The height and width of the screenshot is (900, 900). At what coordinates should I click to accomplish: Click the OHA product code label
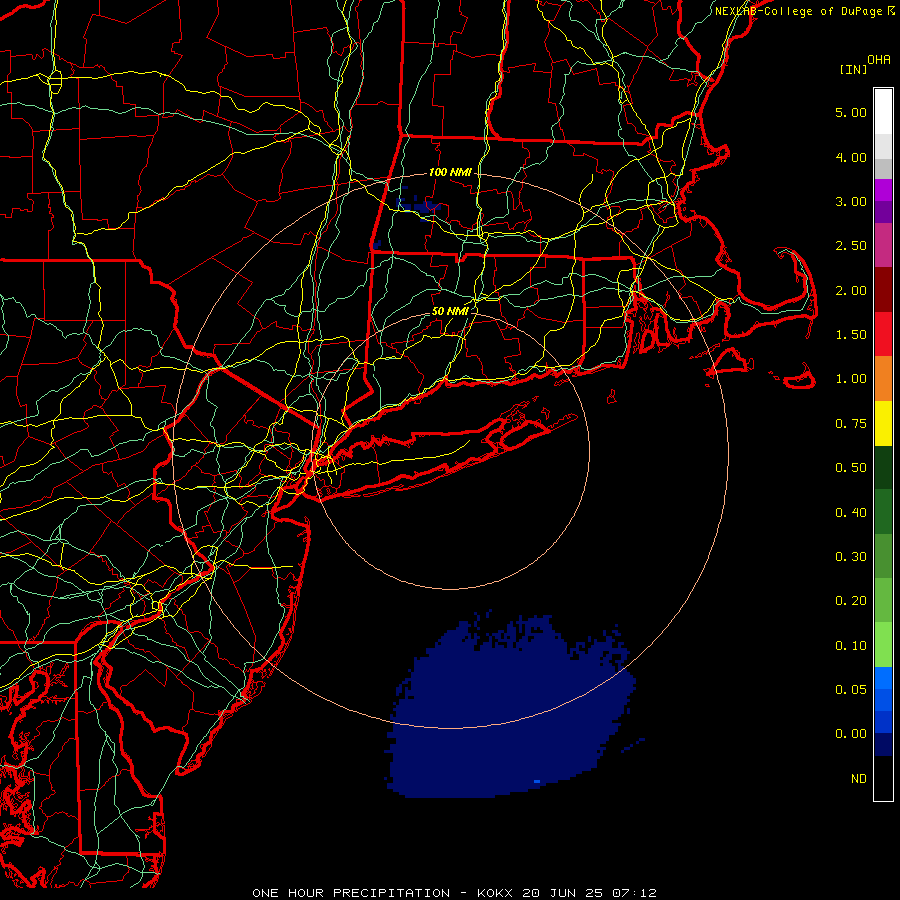879,60
